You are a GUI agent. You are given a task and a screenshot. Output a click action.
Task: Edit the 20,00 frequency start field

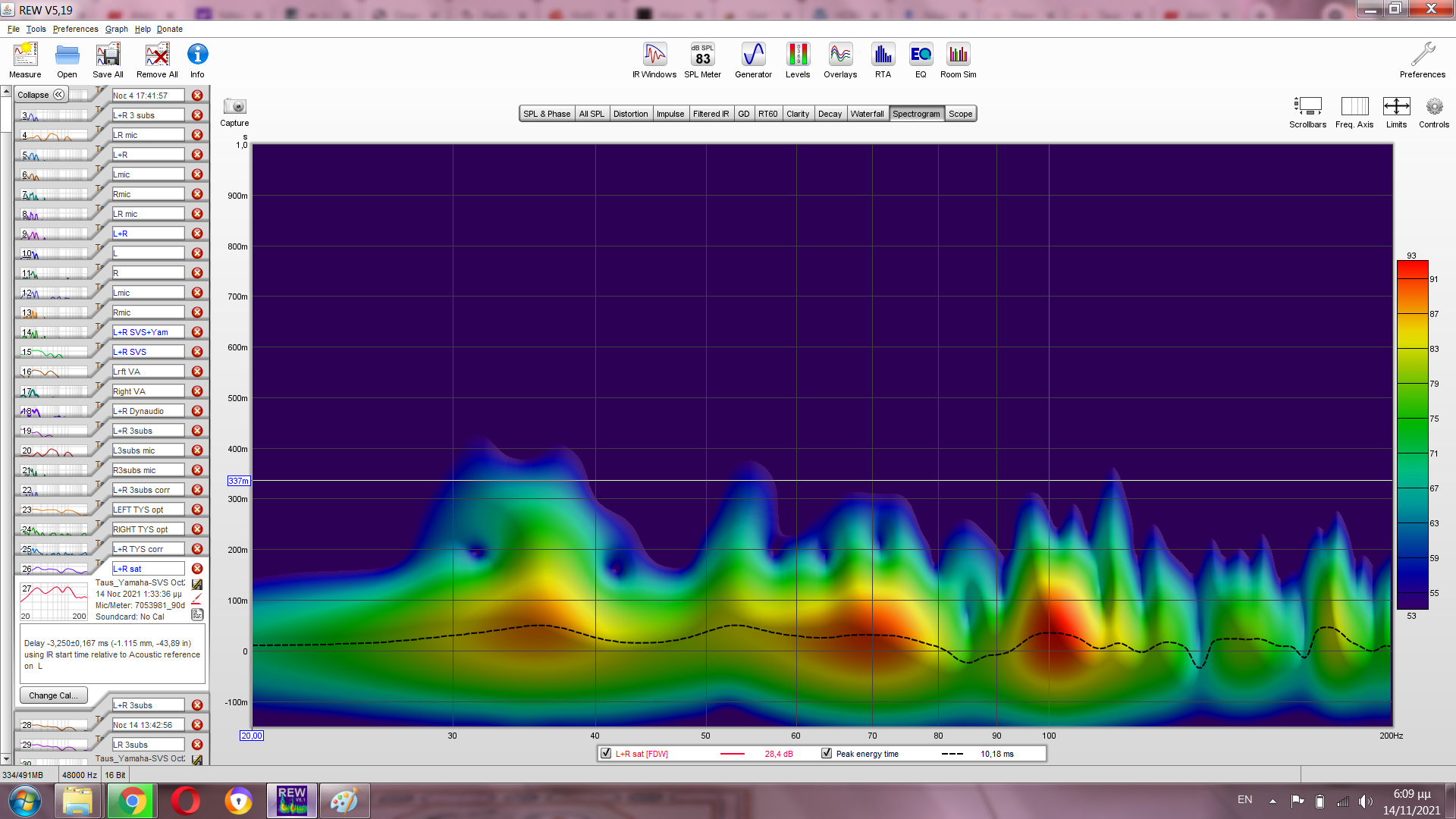(252, 736)
